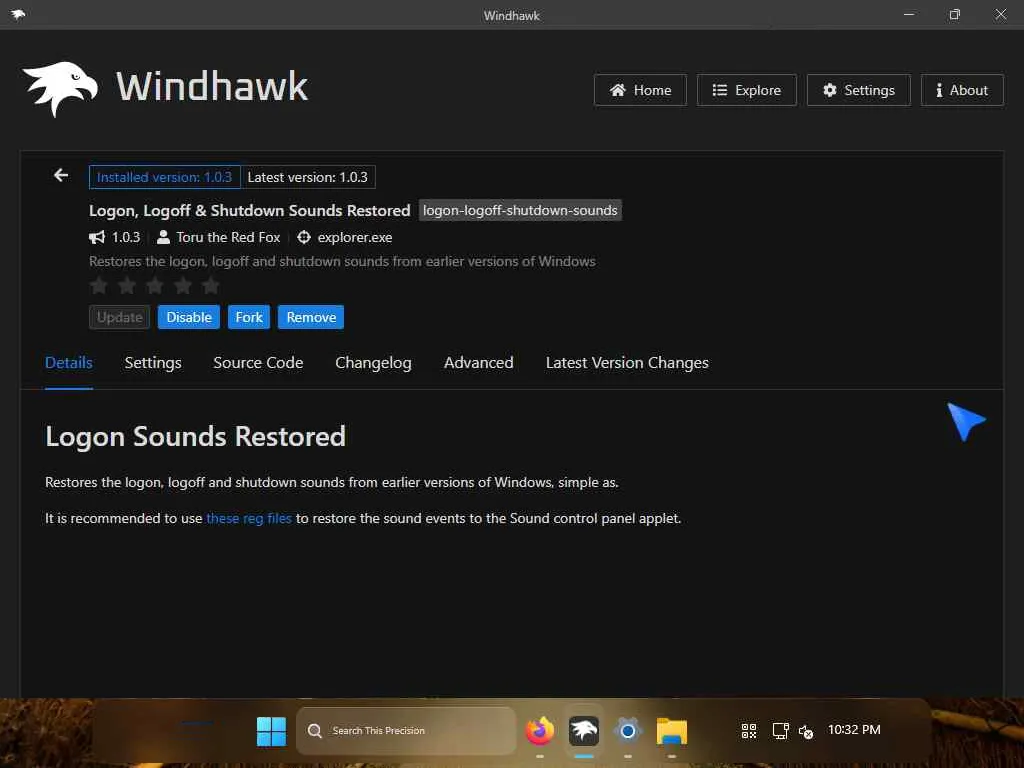Screen dimensions: 1024x768
Task: Open the Home page
Action: click(640, 90)
